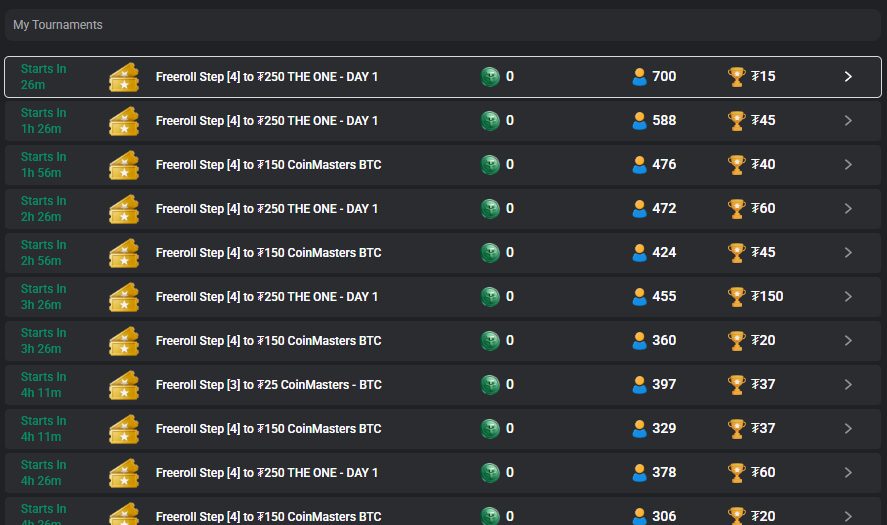
Task: Open Step [3] to ₮25 CoinMasters - BTC tournament
Action: [443, 385]
